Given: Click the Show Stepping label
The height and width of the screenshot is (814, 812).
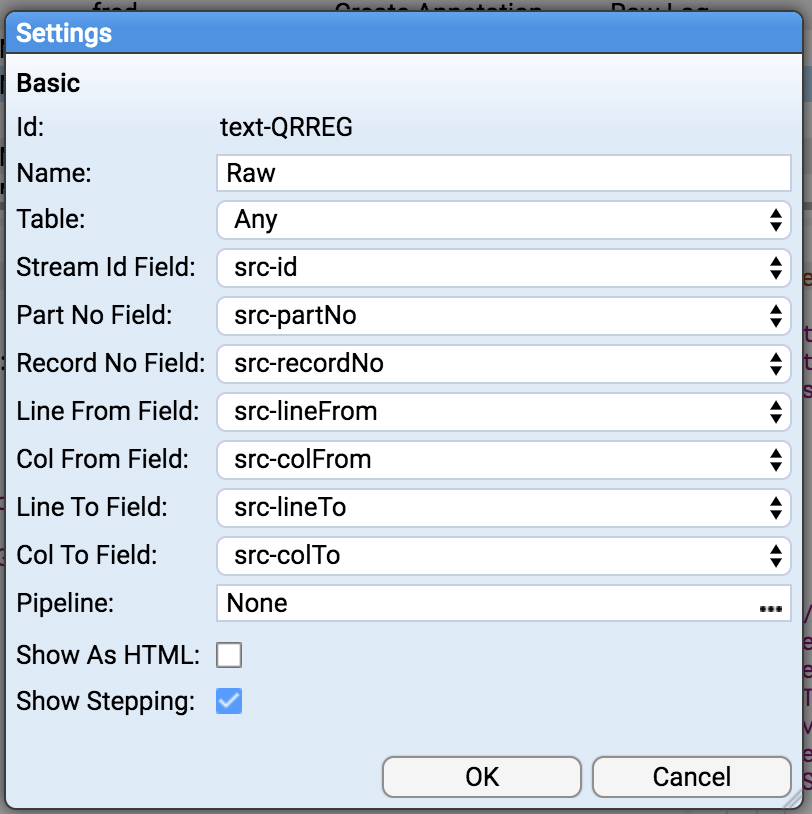Looking at the screenshot, I should [x=105, y=702].
